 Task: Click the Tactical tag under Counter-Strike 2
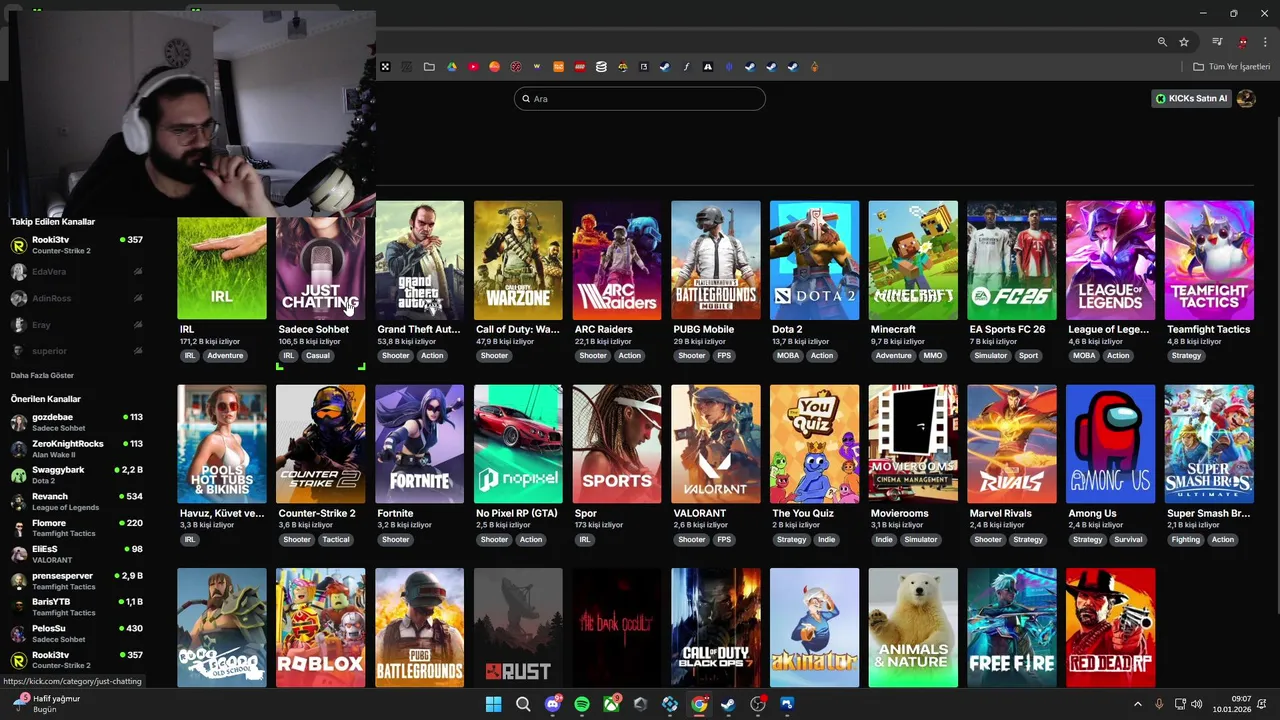336,540
